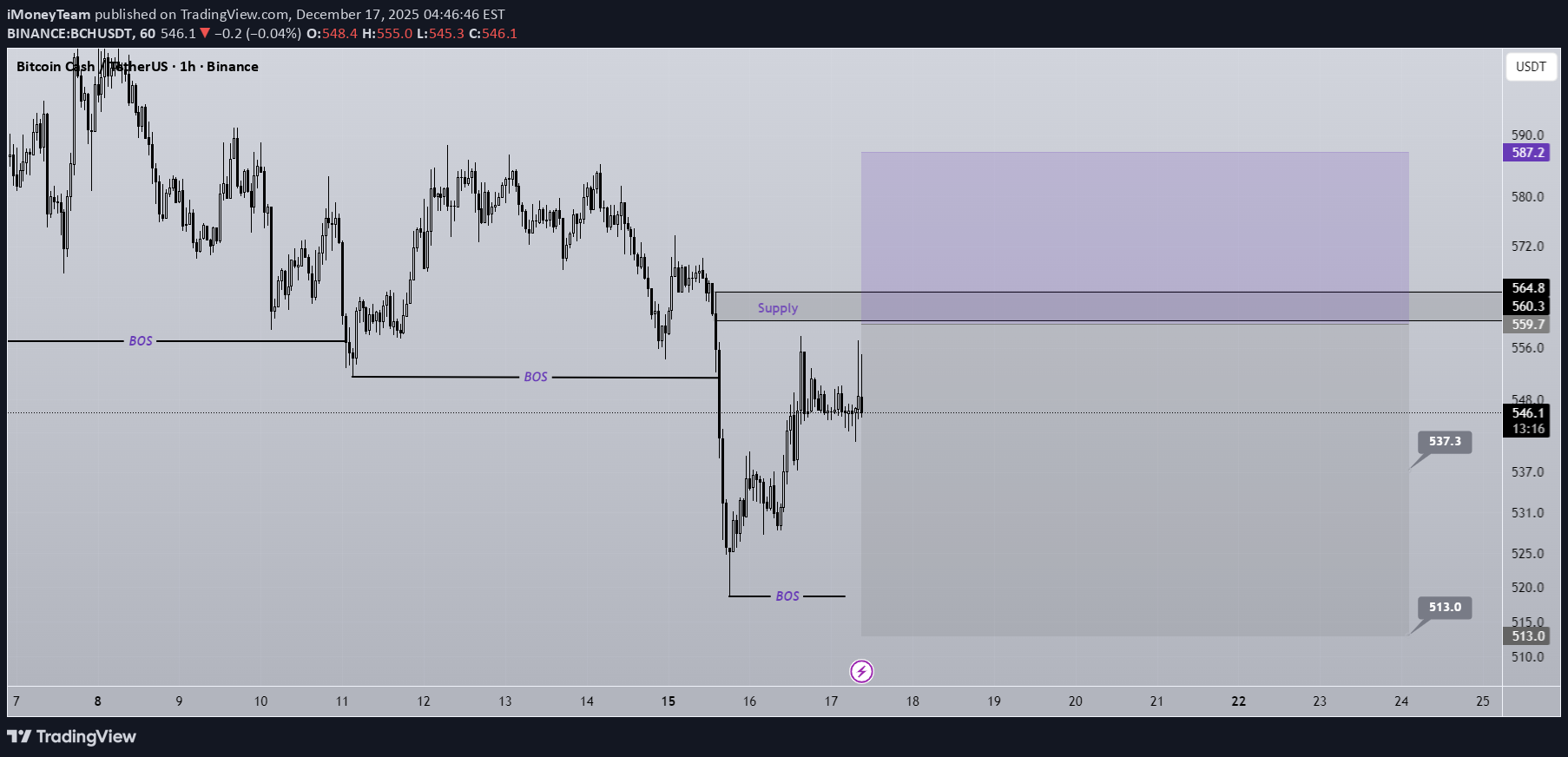Click the TradingView logo
This screenshot has height=757, width=1568.
point(72,736)
